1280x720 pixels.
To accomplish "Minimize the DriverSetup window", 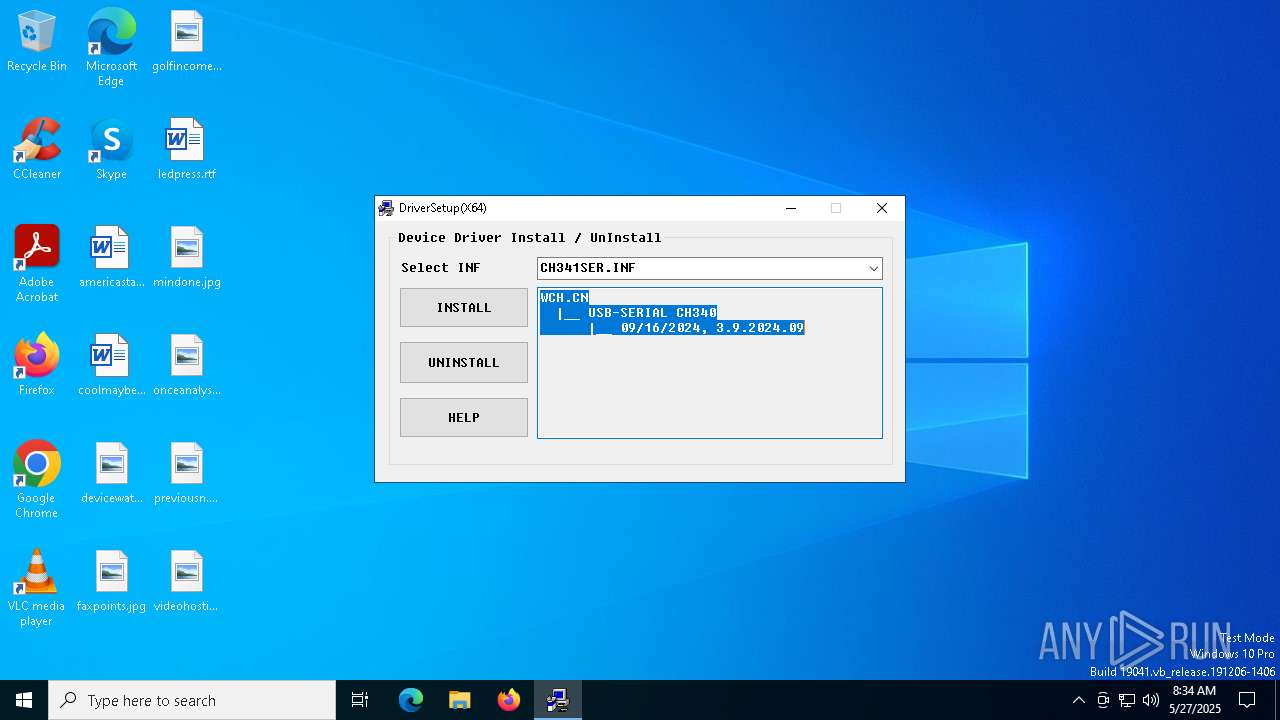I will pyautogui.click(x=791, y=208).
